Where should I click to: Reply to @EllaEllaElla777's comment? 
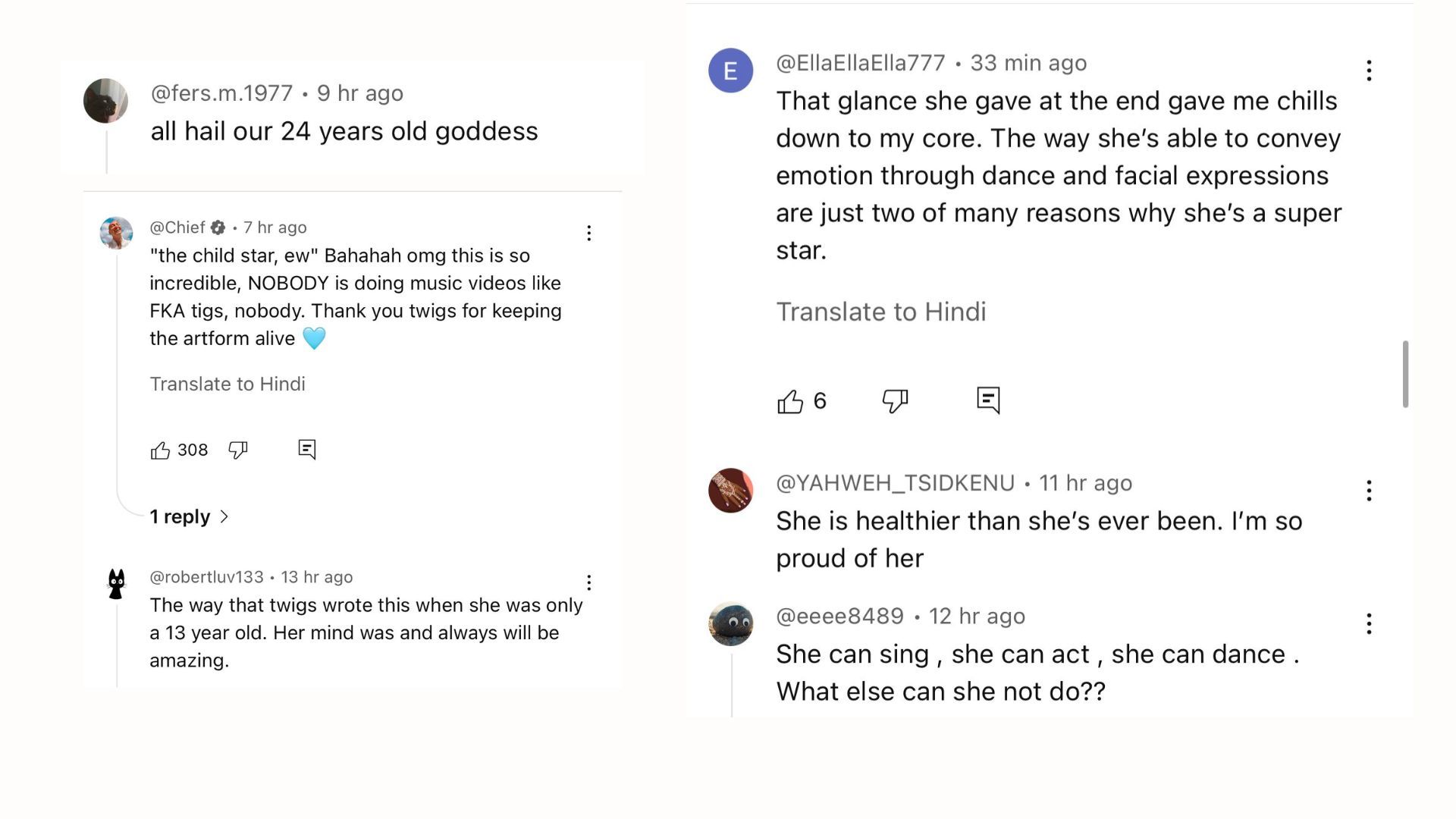(988, 400)
